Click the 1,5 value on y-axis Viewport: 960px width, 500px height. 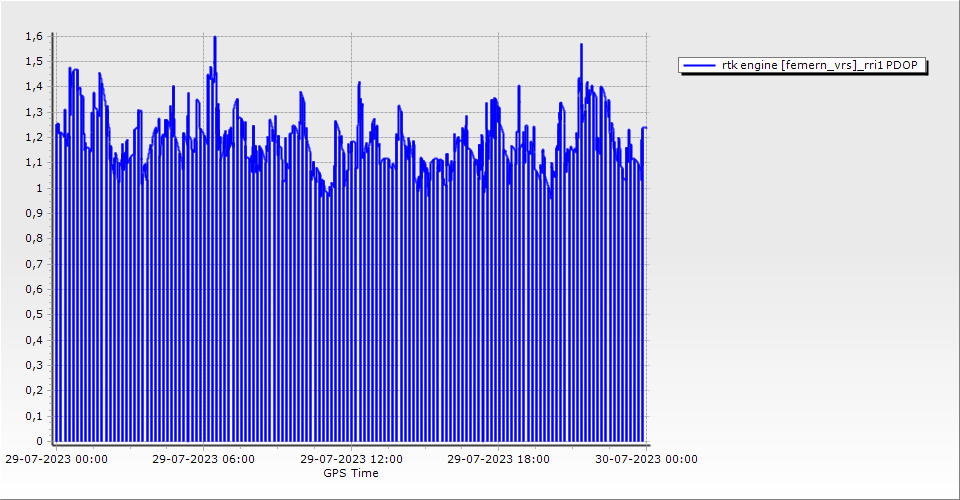pos(34,61)
